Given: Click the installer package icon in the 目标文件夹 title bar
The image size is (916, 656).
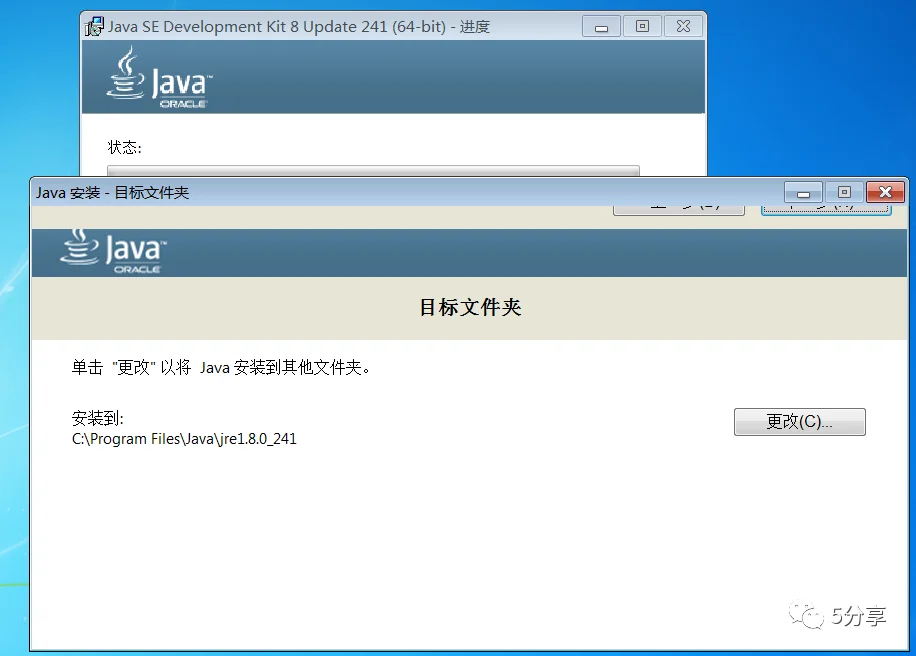Looking at the screenshot, I should tap(39, 192).
